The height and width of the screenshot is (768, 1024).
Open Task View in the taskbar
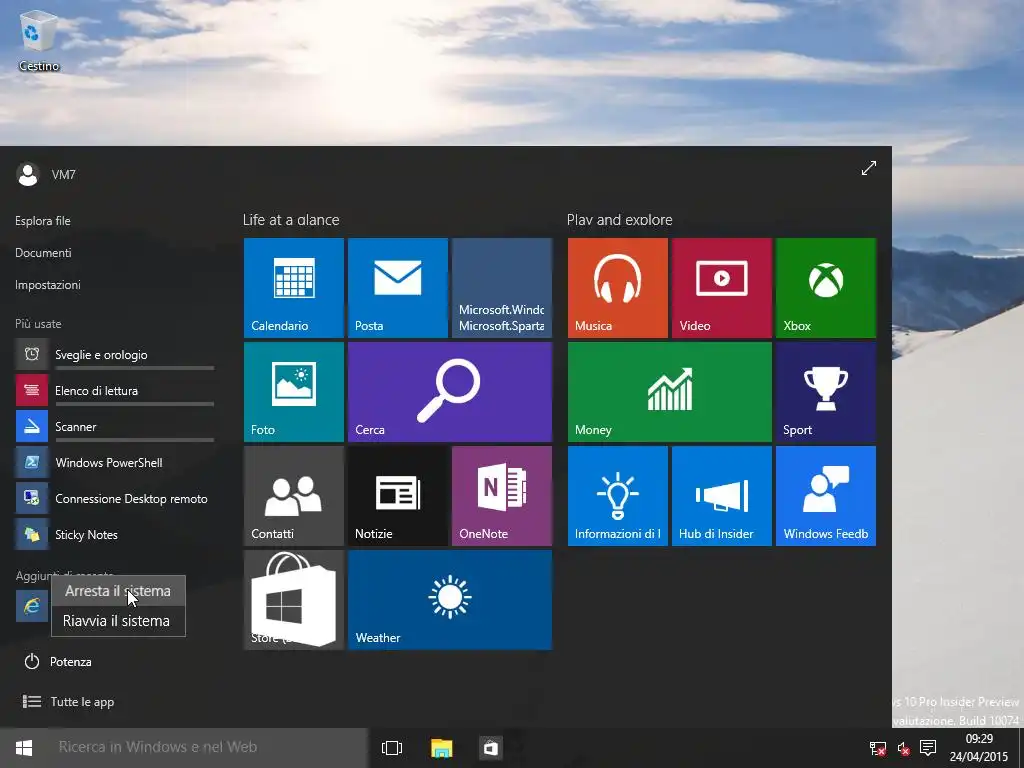[x=392, y=748]
